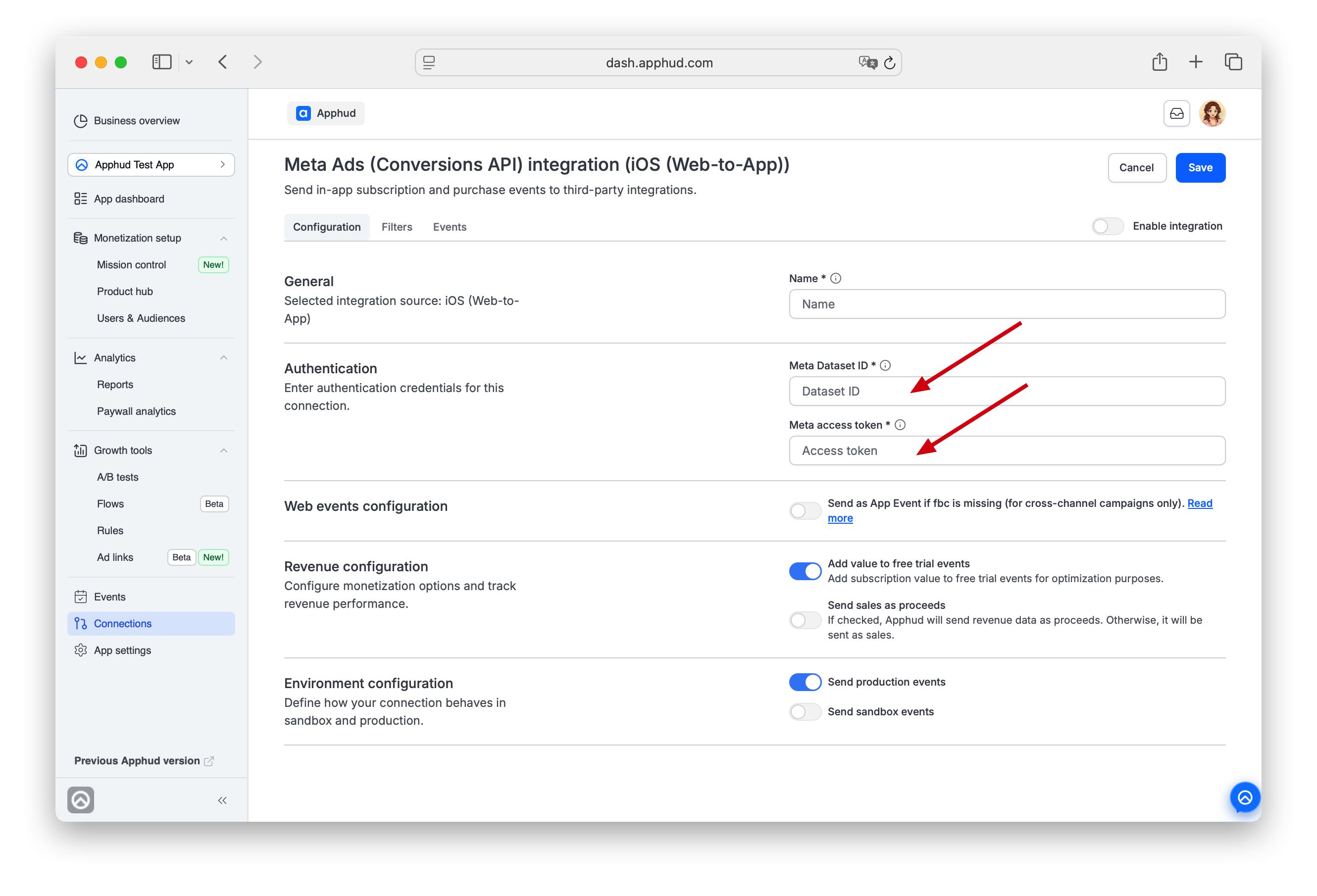Disable Send production events
This screenshot has height=896, width=1317.
coord(805,682)
